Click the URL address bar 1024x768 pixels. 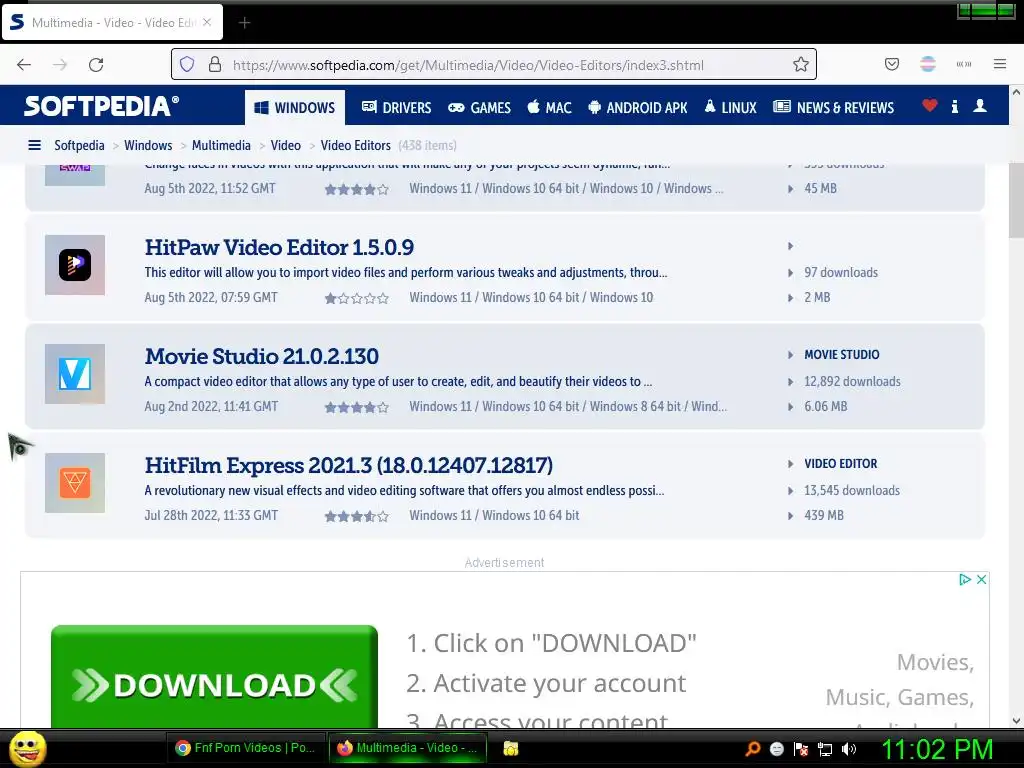(494, 64)
